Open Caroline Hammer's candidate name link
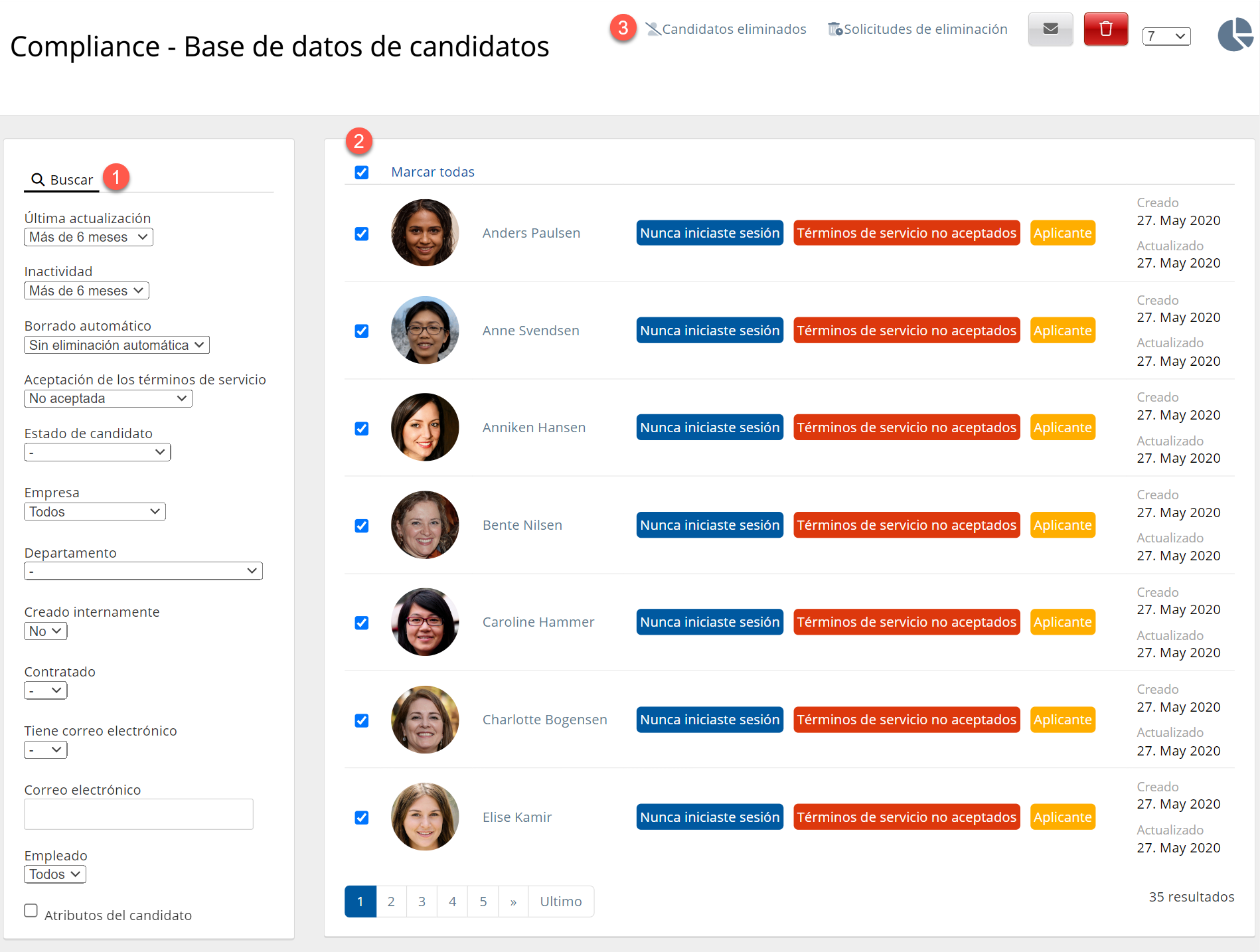1260x952 pixels. [x=538, y=622]
